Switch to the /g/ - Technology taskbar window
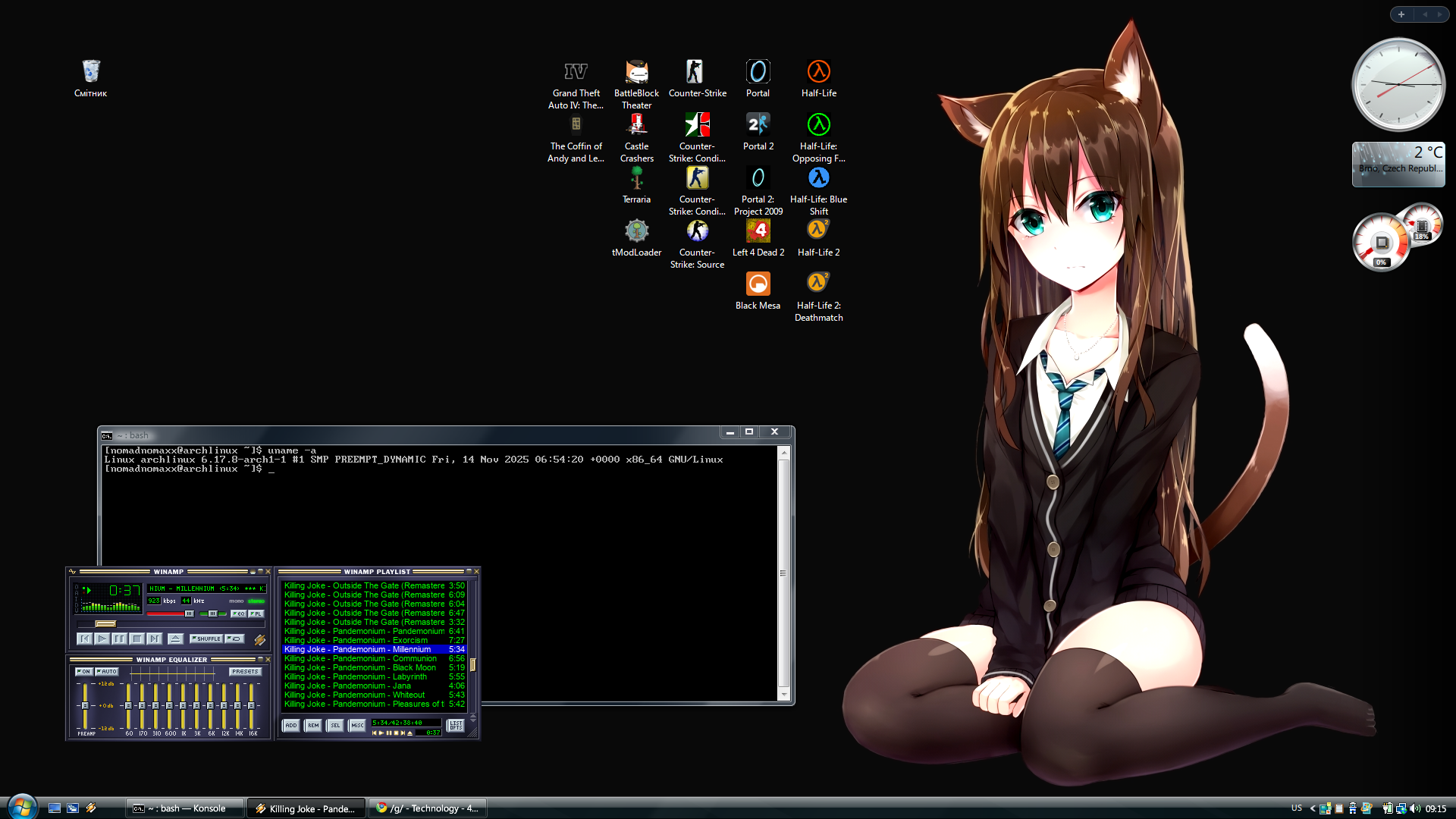Screen dimensions: 1456x819 click(427, 808)
